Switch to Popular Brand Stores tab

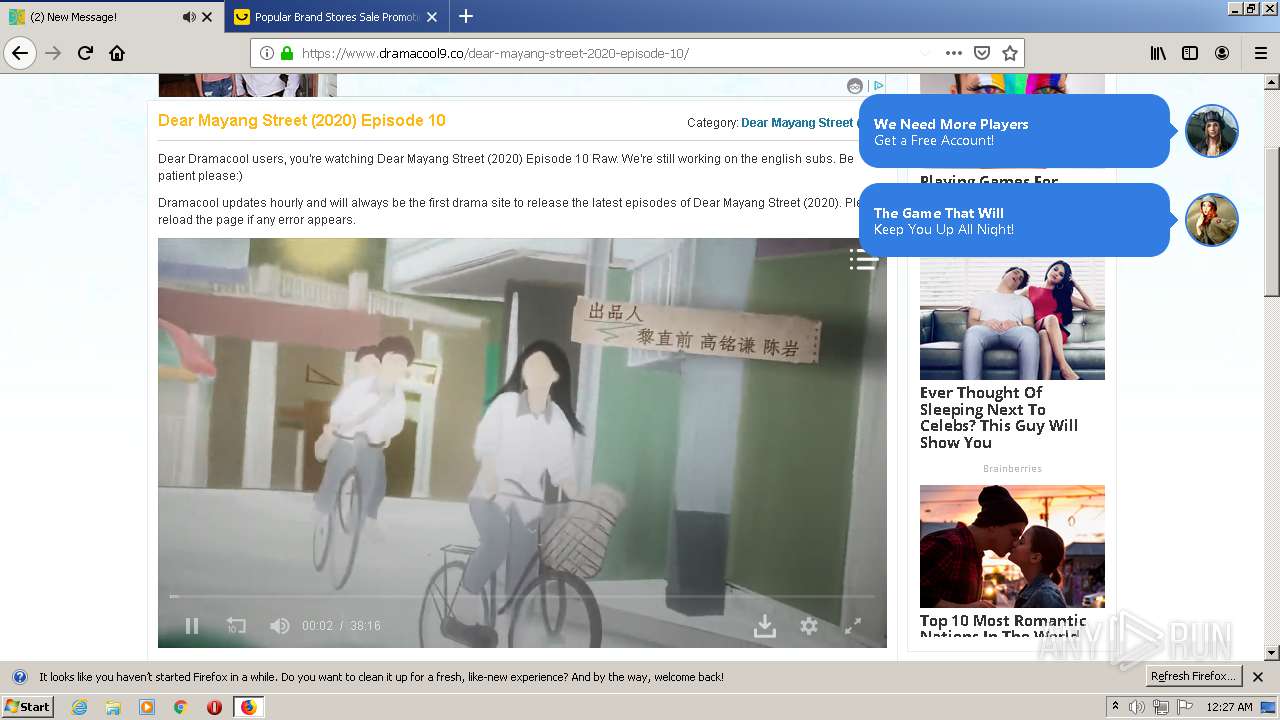pyautogui.click(x=336, y=17)
